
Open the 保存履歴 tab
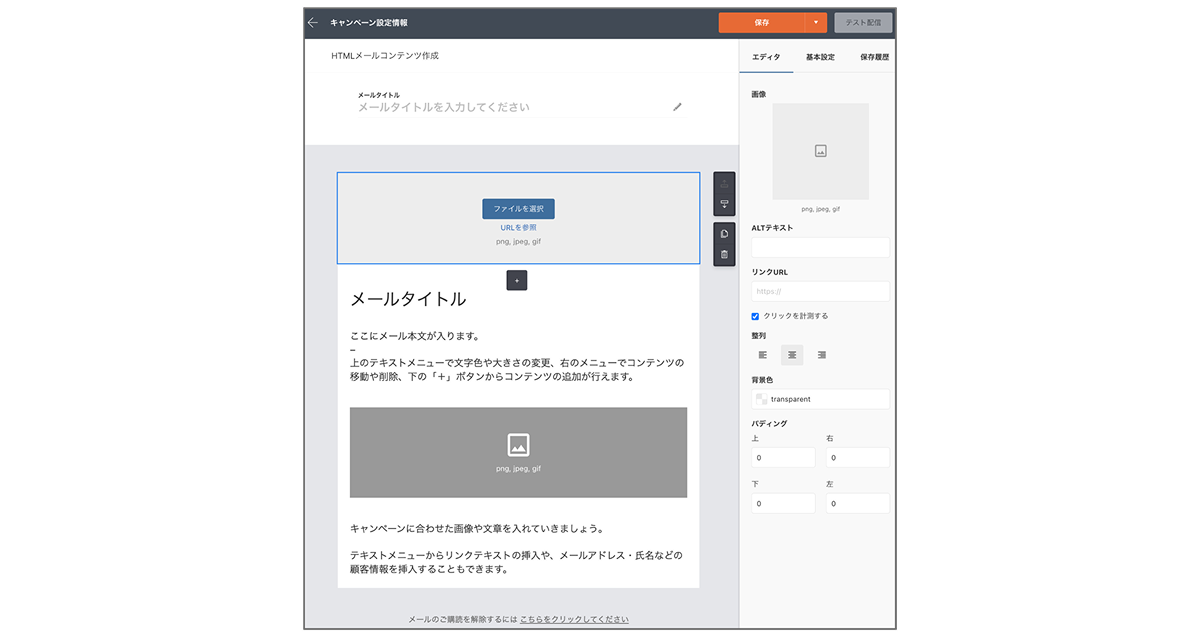coord(873,58)
